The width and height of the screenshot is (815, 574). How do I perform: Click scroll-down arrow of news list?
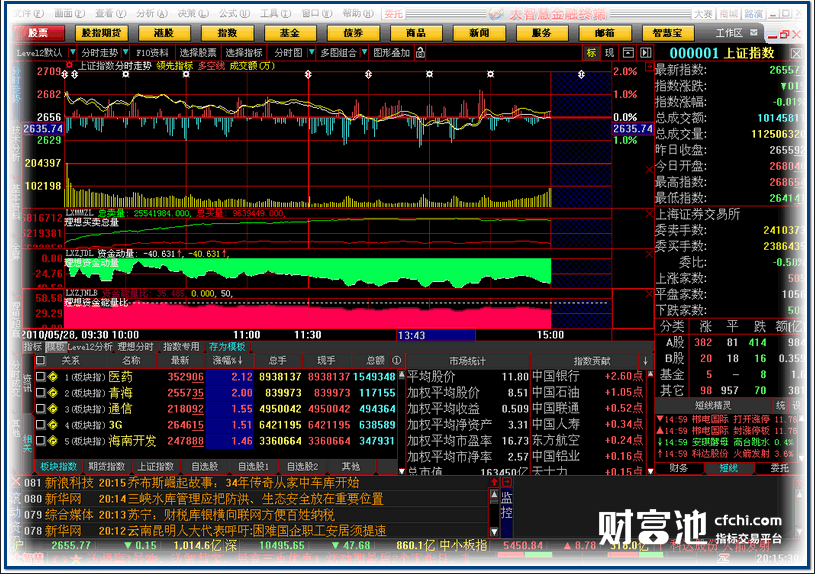click(494, 532)
